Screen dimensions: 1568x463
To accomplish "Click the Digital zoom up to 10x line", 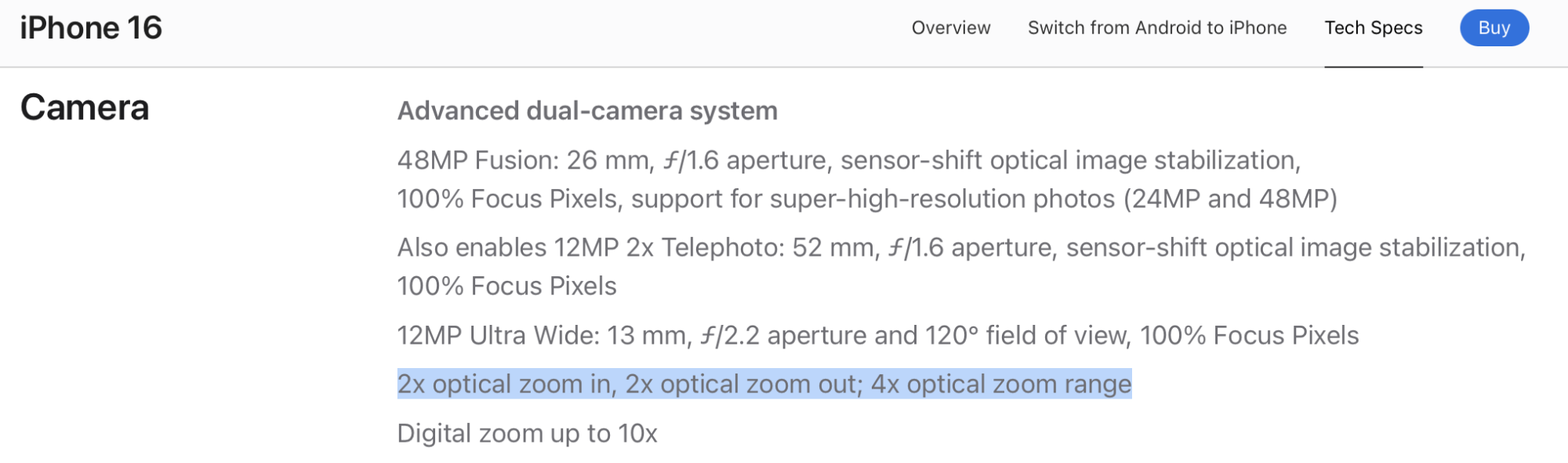I will pos(527,434).
